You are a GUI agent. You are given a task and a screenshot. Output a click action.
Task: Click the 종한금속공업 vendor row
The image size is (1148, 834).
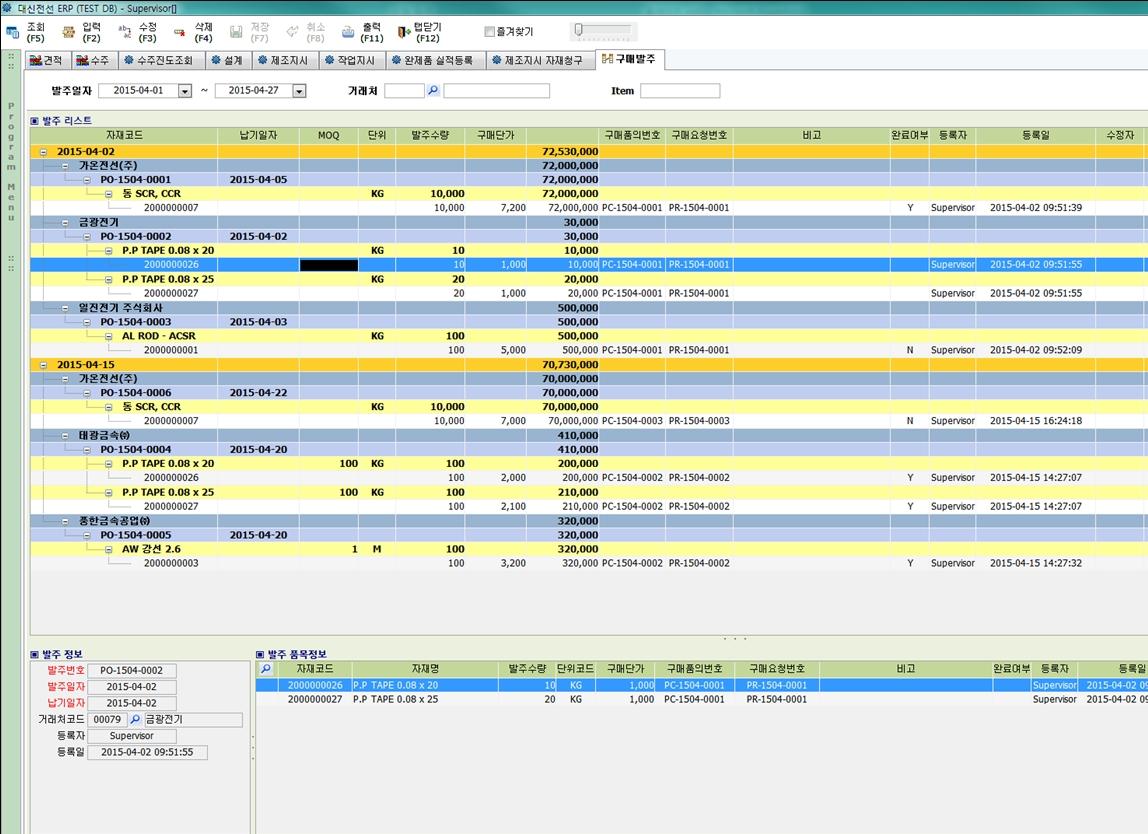[589, 521]
